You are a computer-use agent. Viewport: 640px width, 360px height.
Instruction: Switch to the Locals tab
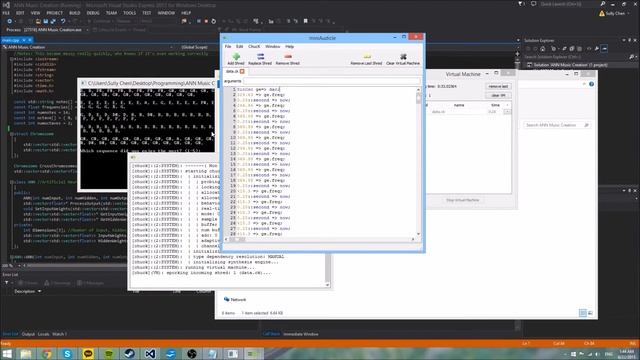click(x=43, y=334)
